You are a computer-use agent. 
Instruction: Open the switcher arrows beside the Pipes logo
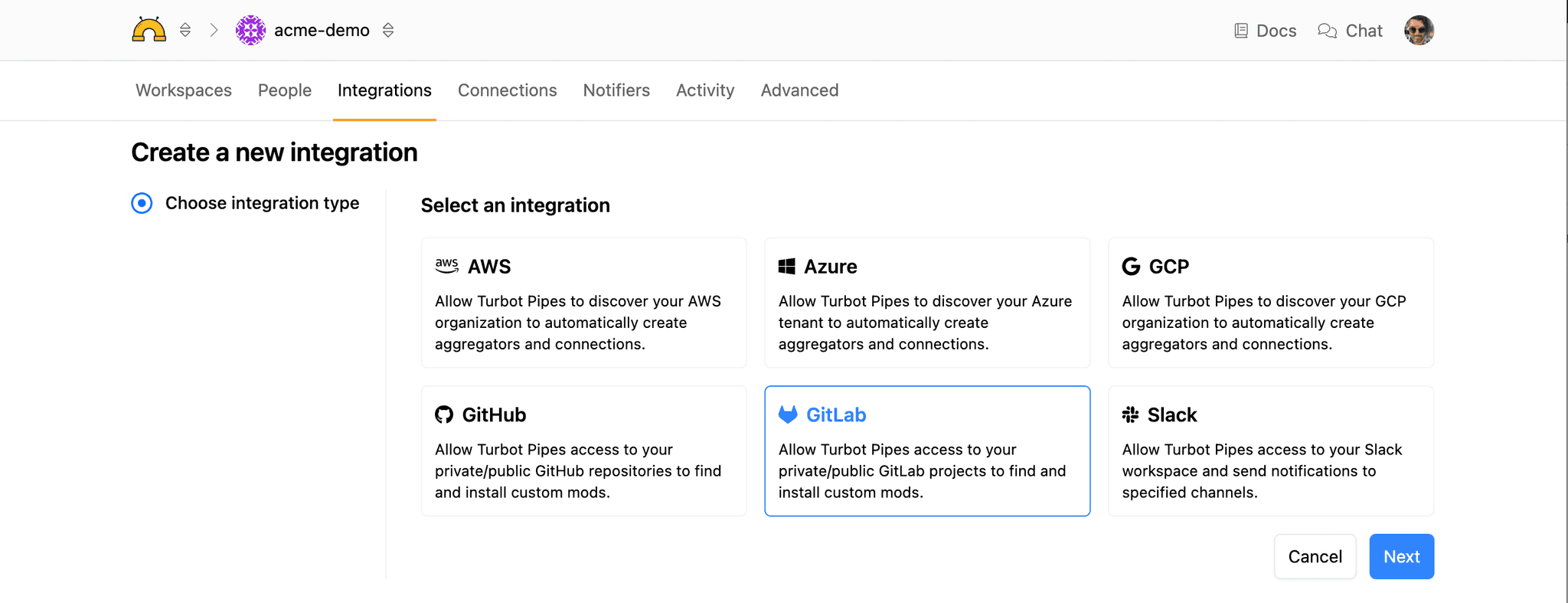click(185, 30)
